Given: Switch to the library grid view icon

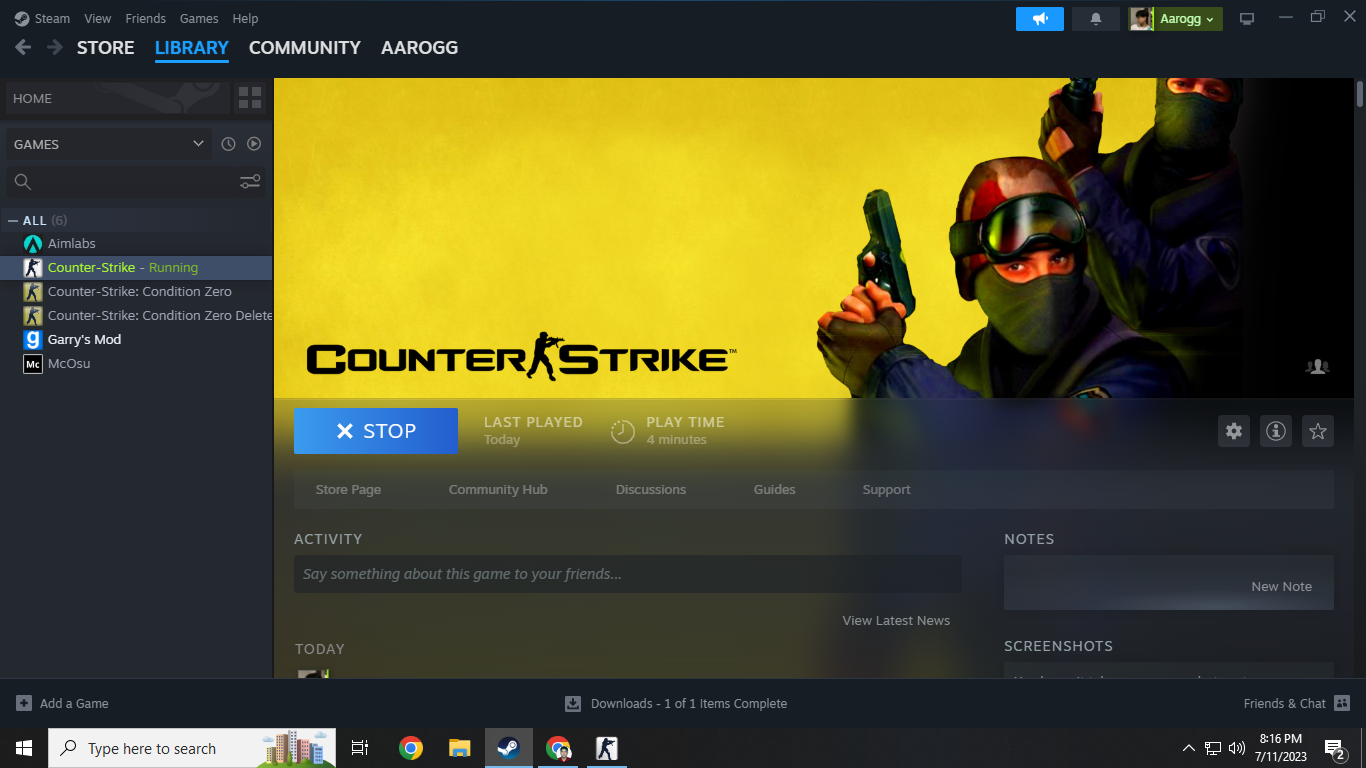Looking at the screenshot, I should coord(250,98).
